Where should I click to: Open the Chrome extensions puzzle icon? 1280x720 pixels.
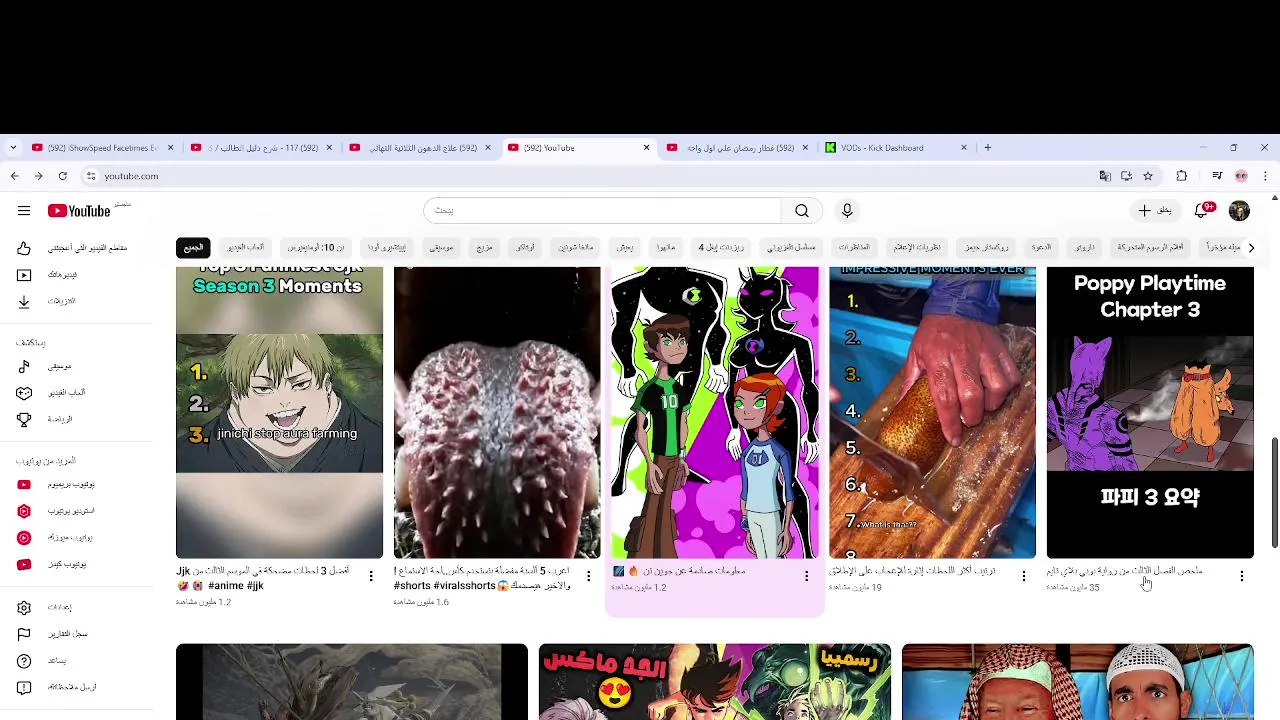click(1182, 176)
